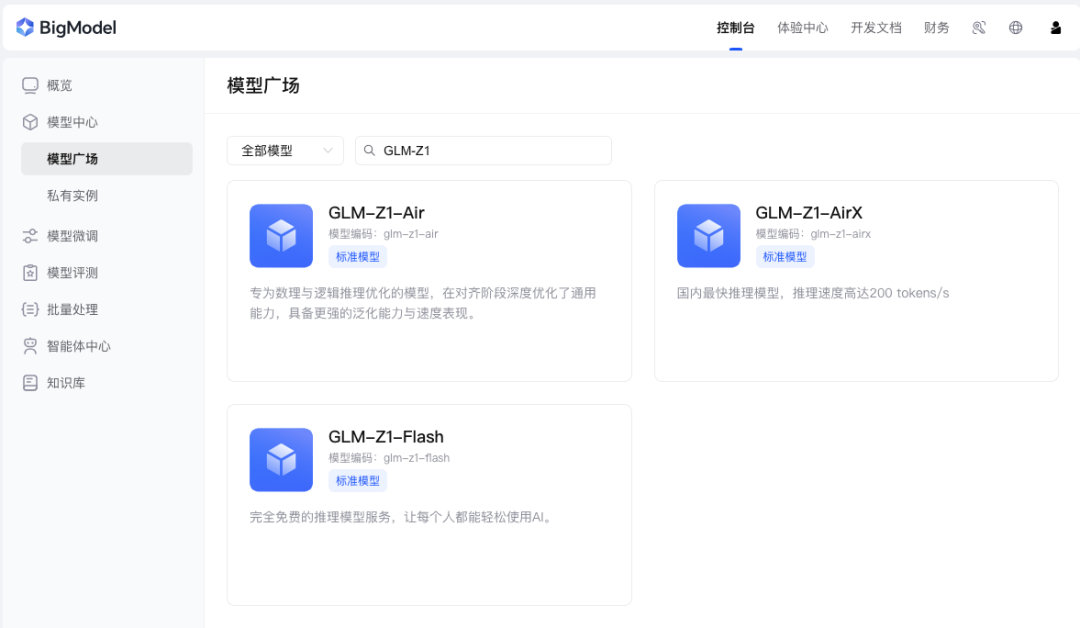Image resolution: width=1080 pixels, height=628 pixels.
Task: Click the BigModel brand name text
Action: 78,28
